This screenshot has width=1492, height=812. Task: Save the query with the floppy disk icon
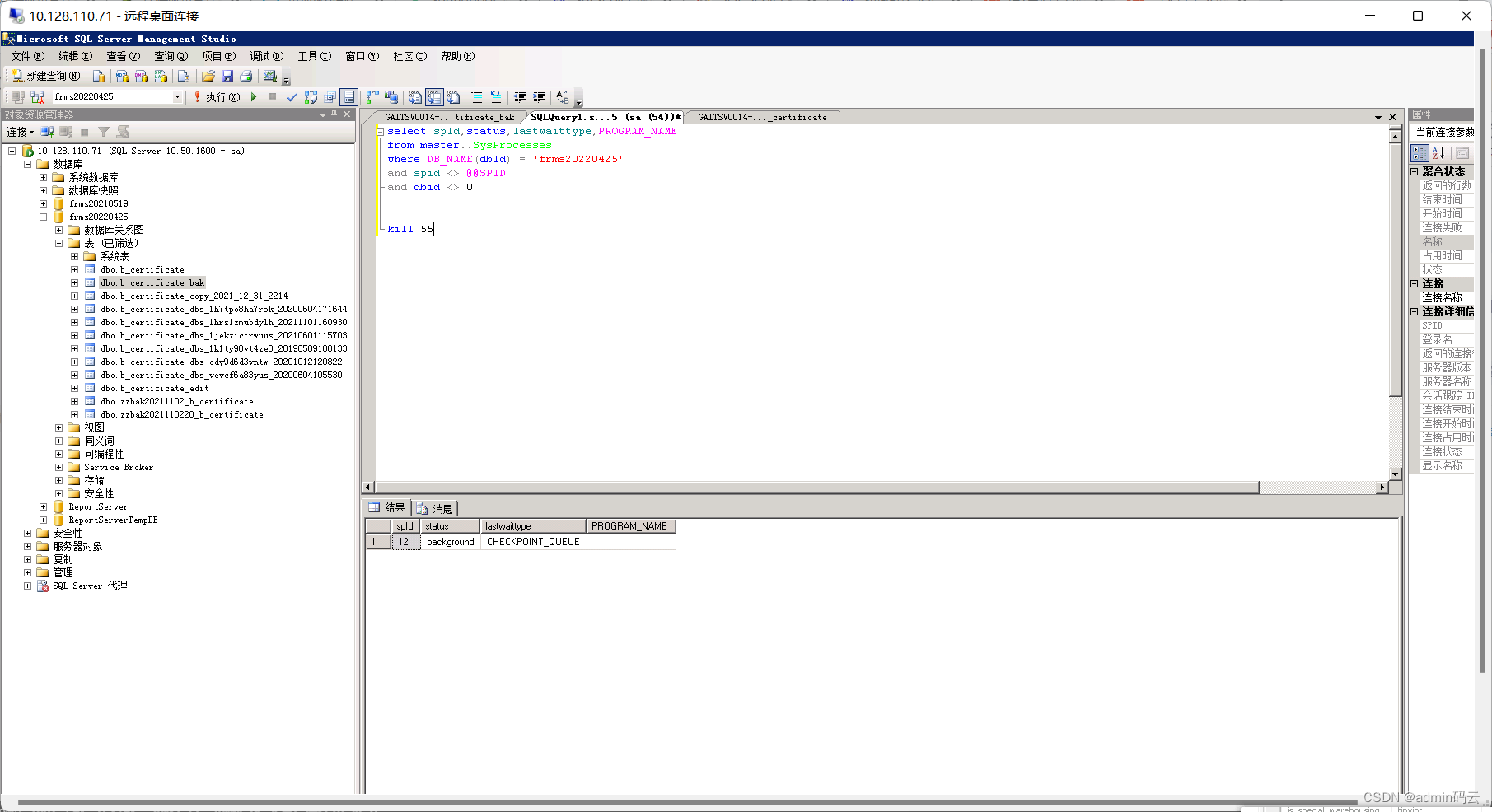[x=227, y=76]
